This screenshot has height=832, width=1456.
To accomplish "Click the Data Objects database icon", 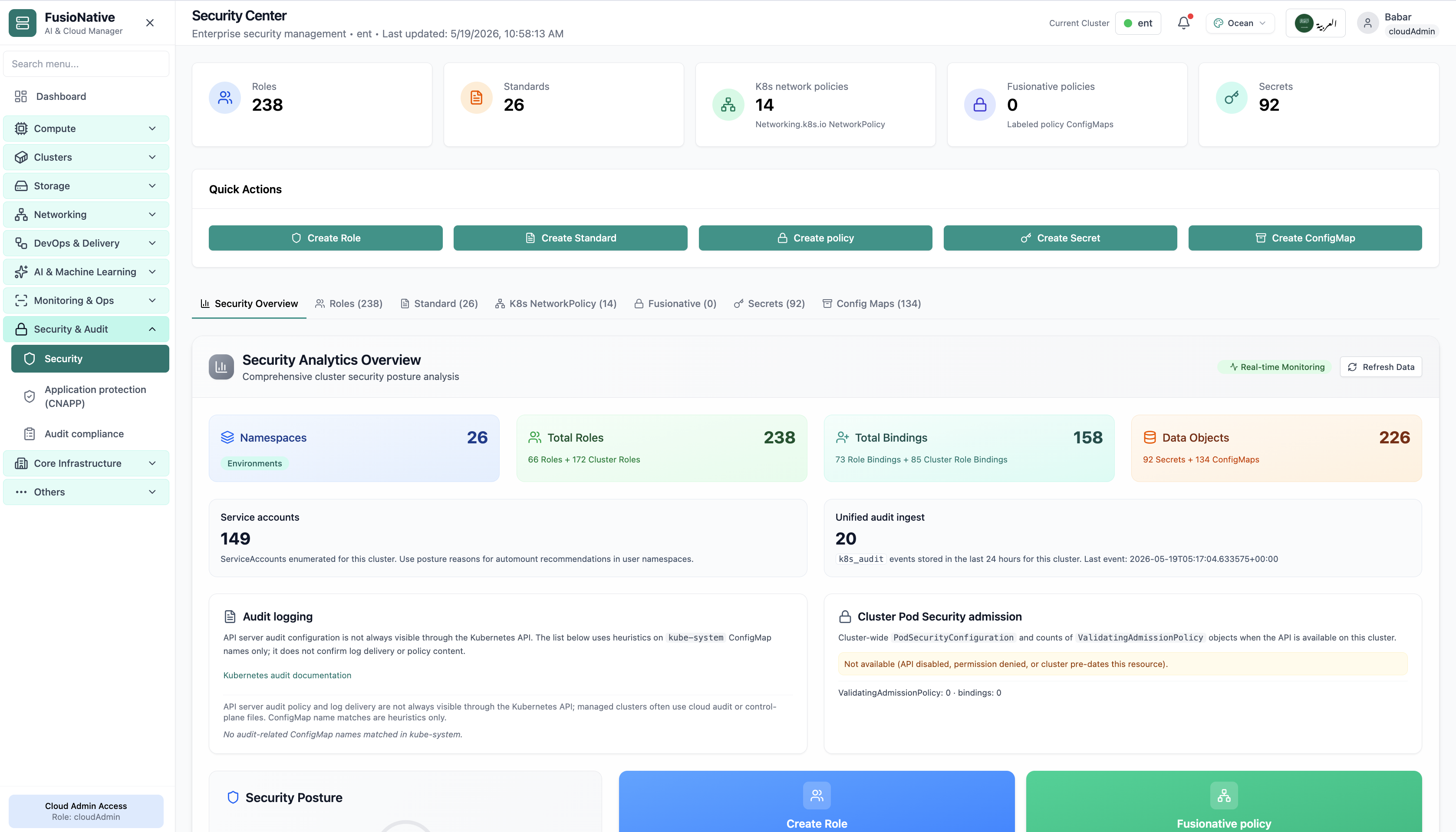I will tap(1150, 437).
